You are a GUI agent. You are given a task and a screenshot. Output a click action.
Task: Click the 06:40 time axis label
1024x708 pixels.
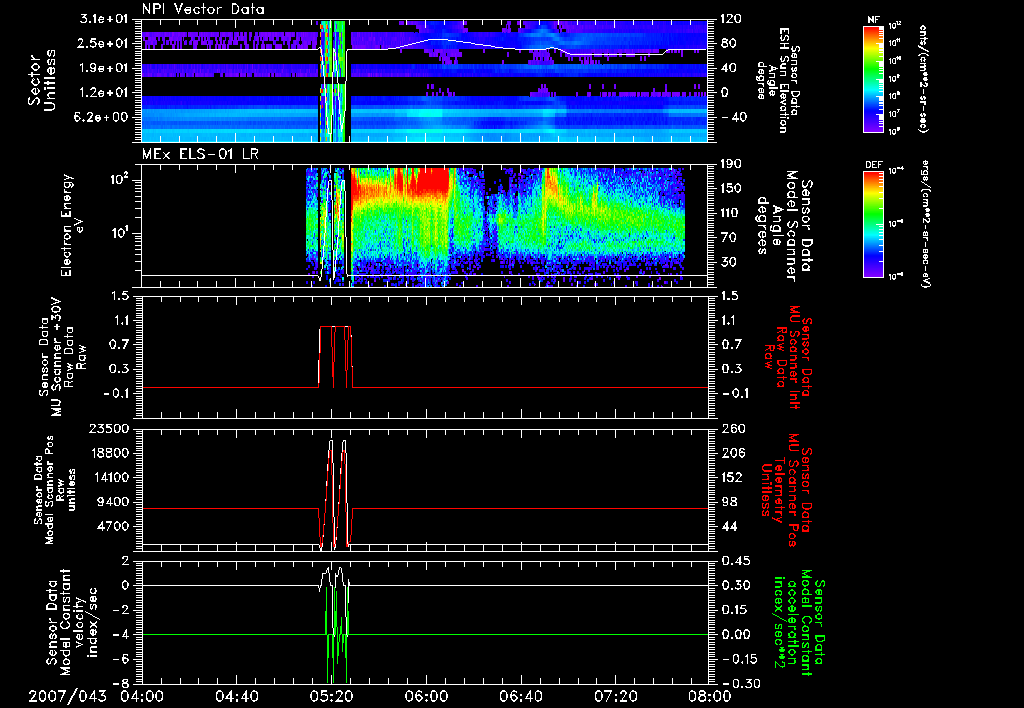point(520,696)
